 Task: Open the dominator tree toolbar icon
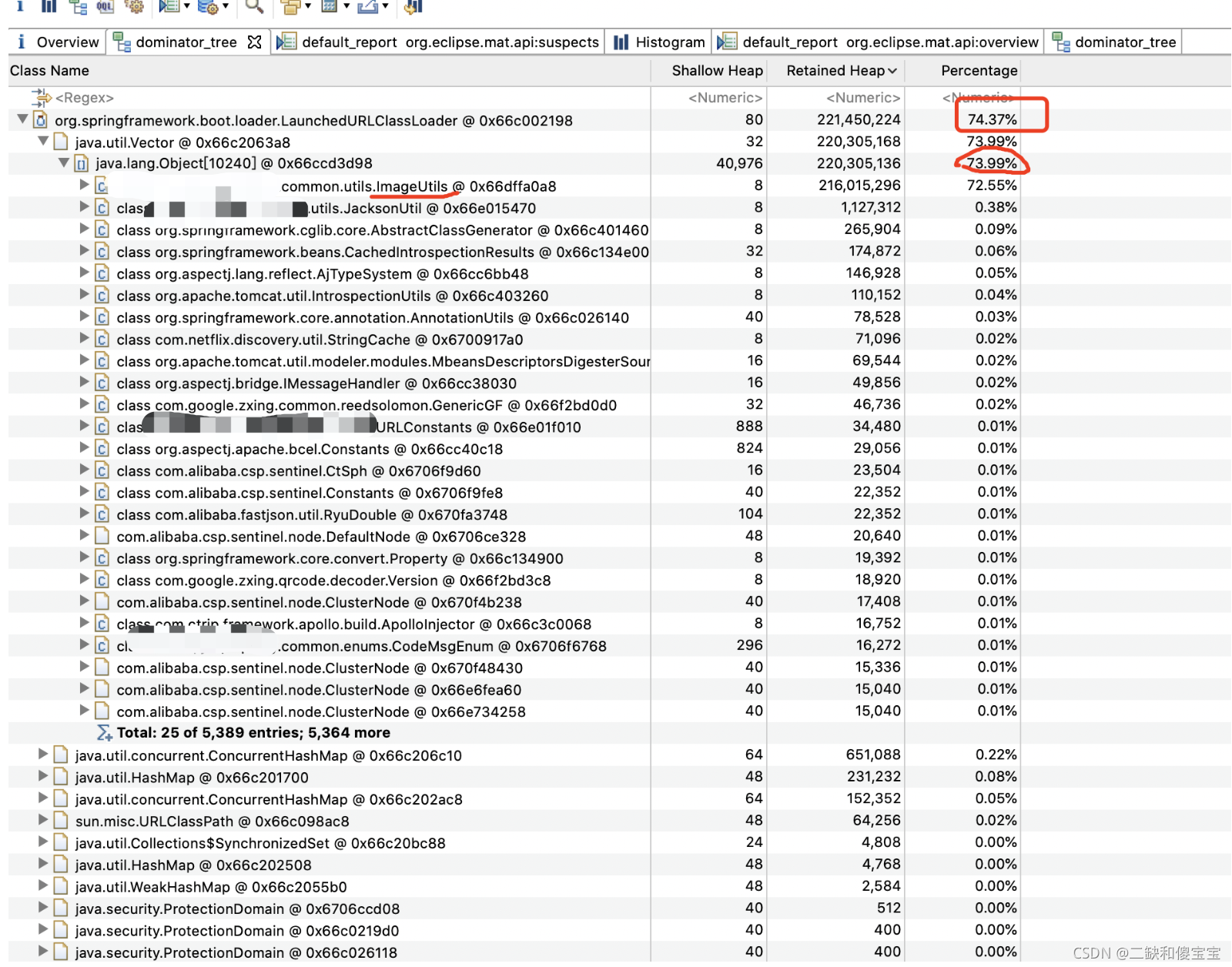pos(78,7)
